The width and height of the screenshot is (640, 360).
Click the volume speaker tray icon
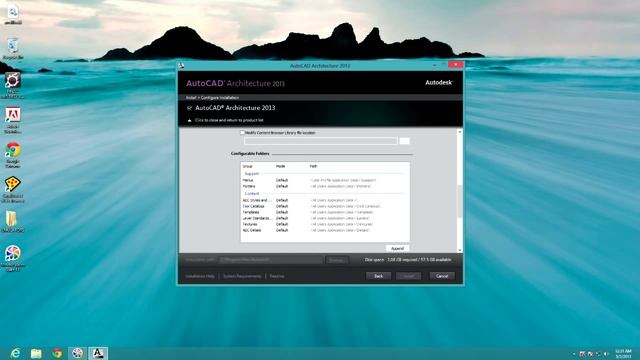[606, 353]
